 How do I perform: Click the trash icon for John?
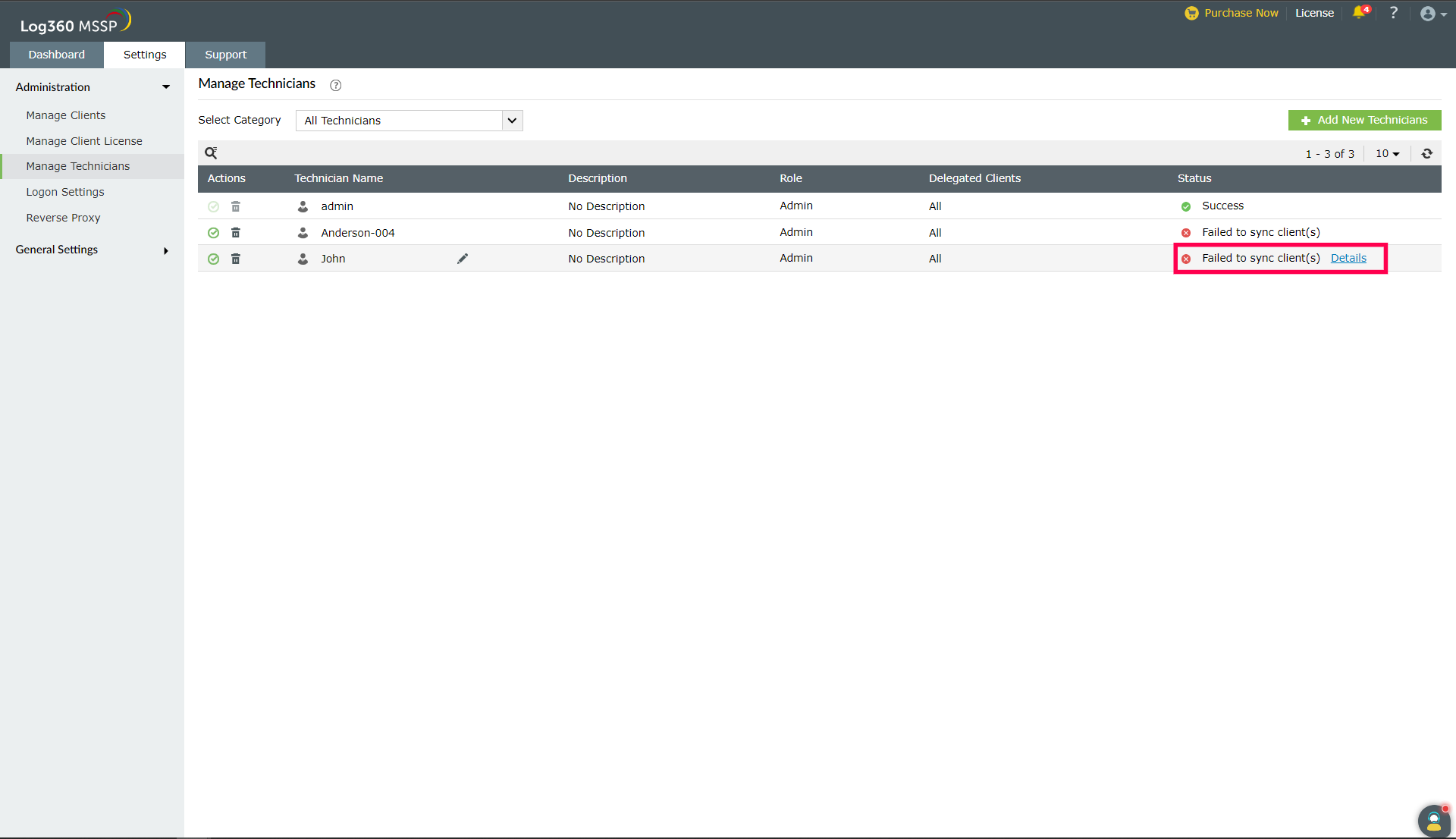tap(236, 259)
